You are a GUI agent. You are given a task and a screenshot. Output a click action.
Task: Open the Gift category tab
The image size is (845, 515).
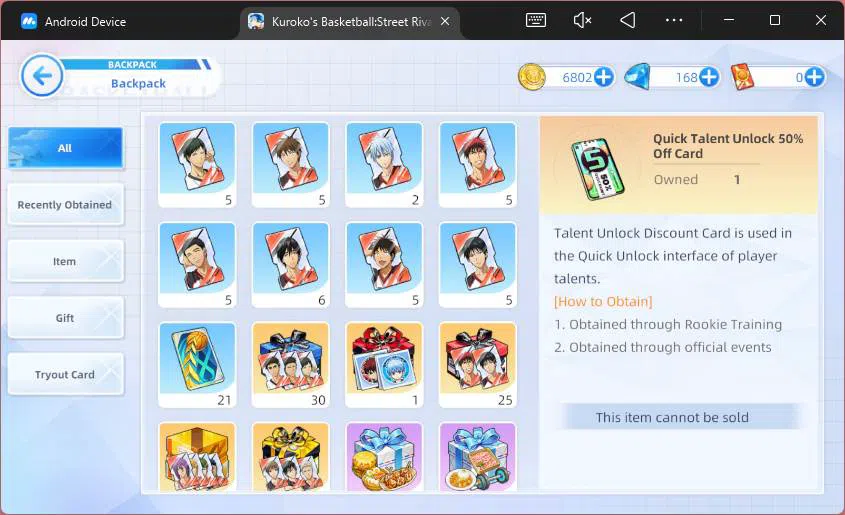click(65, 318)
